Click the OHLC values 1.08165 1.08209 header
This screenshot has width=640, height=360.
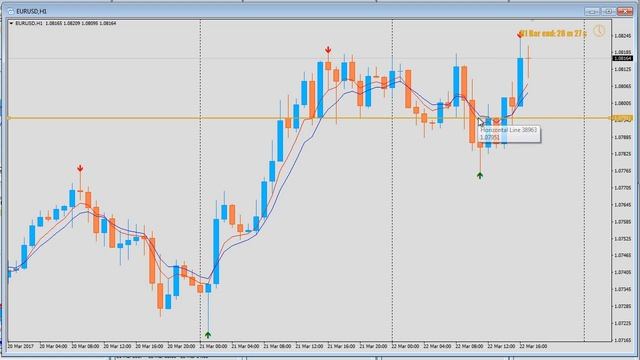coord(81,24)
